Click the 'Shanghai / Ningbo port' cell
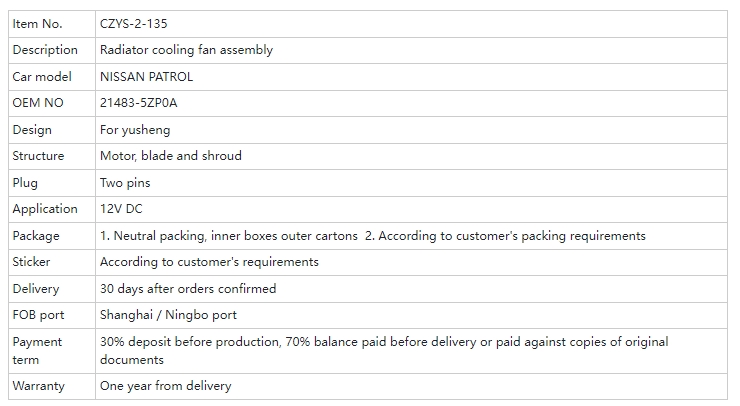740x406 pixels. click(x=166, y=315)
